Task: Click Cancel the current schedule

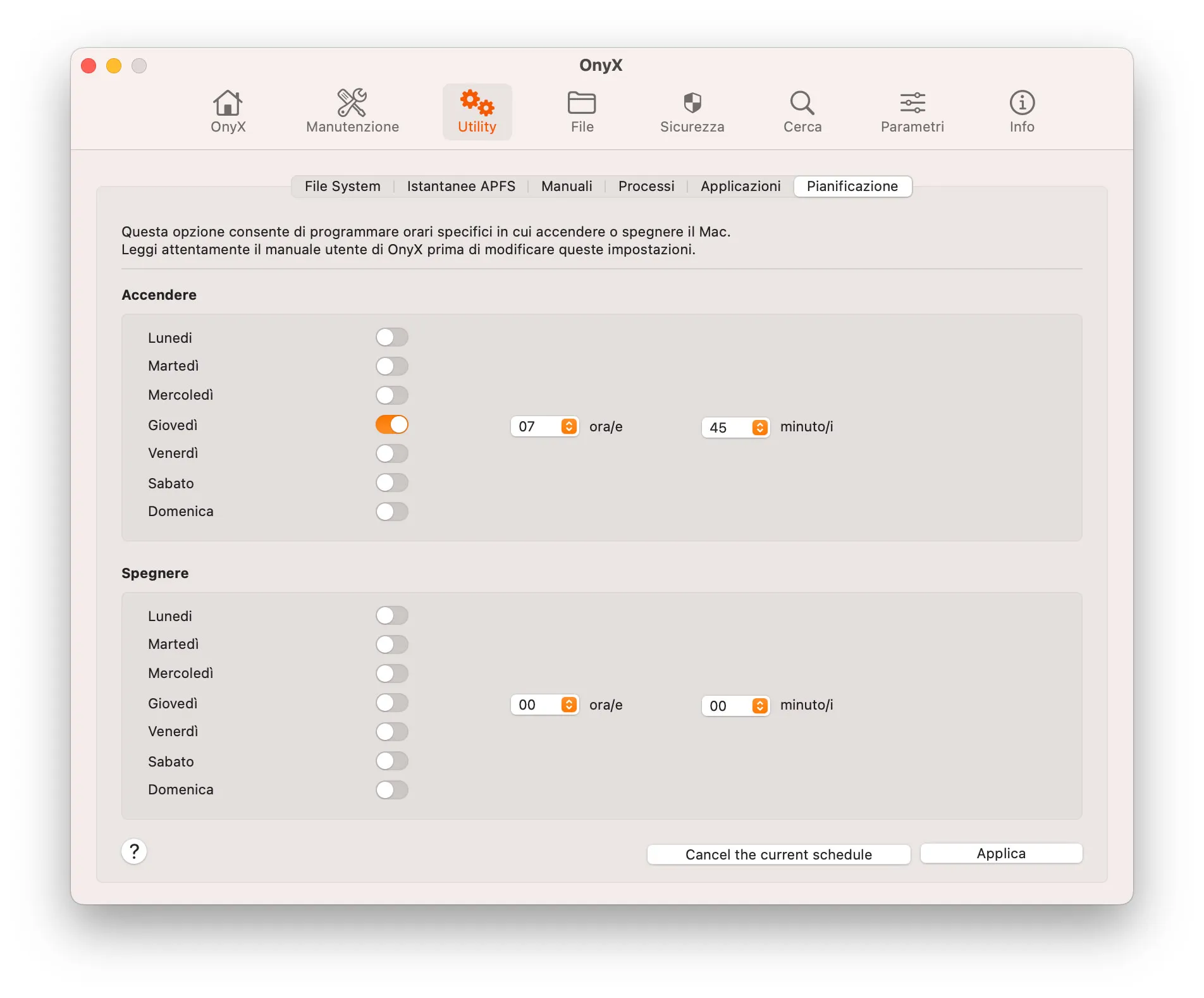Action: 778,854
